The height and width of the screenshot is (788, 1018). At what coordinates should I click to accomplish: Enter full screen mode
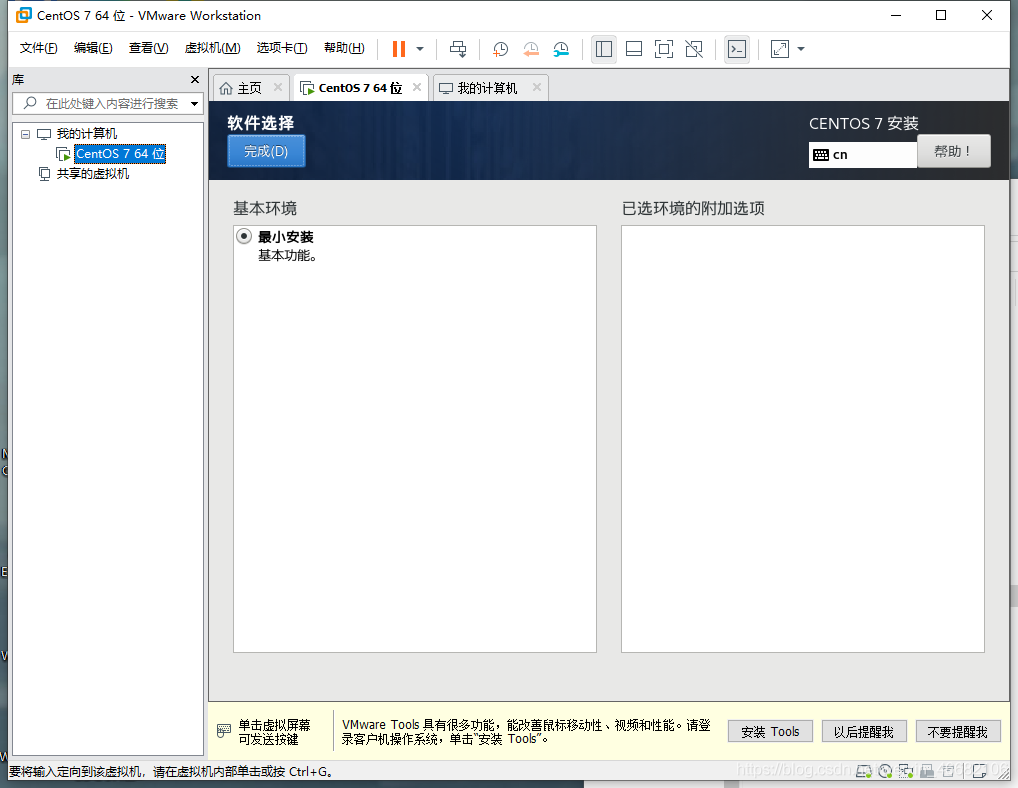[x=664, y=49]
